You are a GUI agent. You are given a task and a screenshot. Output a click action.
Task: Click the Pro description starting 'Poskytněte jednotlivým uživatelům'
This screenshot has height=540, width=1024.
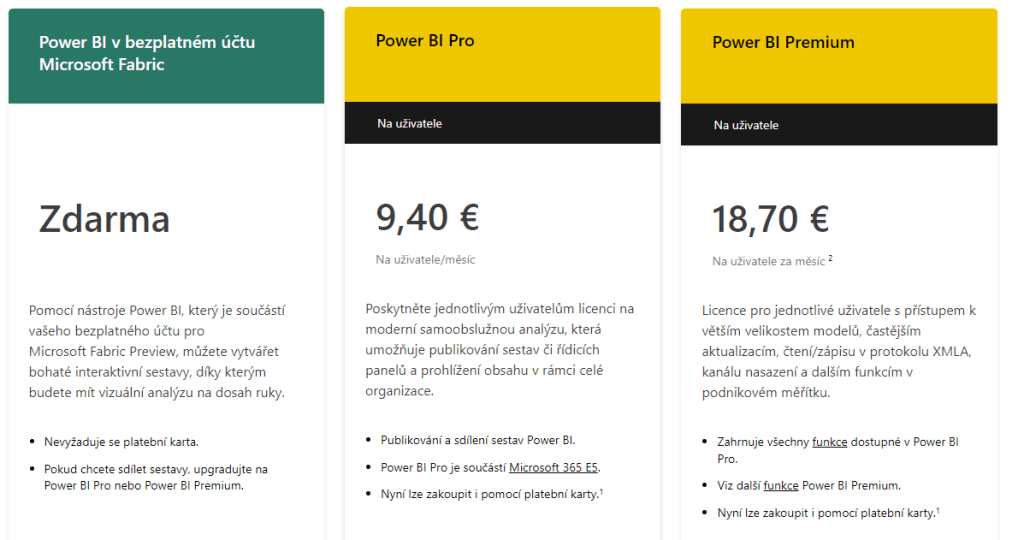pos(500,349)
